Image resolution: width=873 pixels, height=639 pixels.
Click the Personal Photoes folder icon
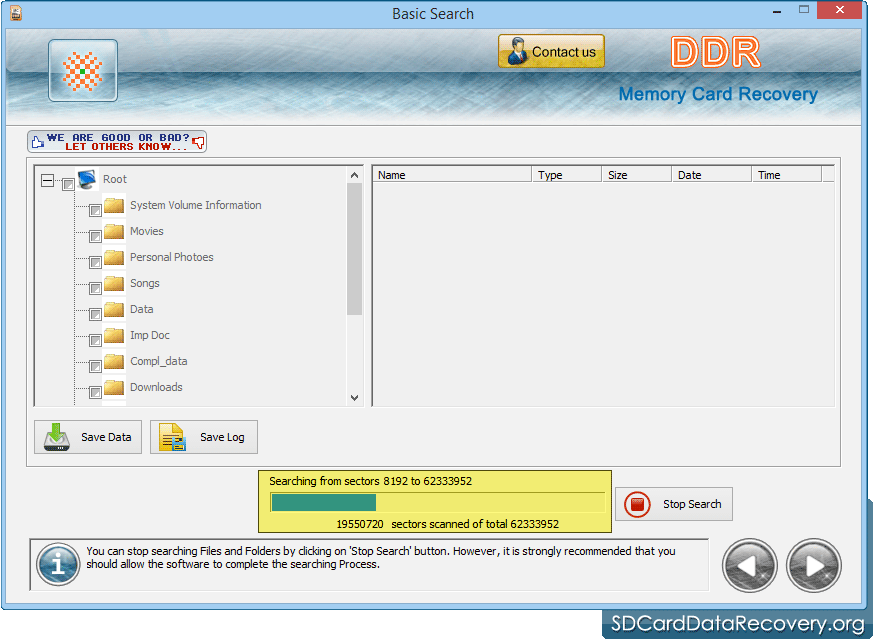point(114,257)
